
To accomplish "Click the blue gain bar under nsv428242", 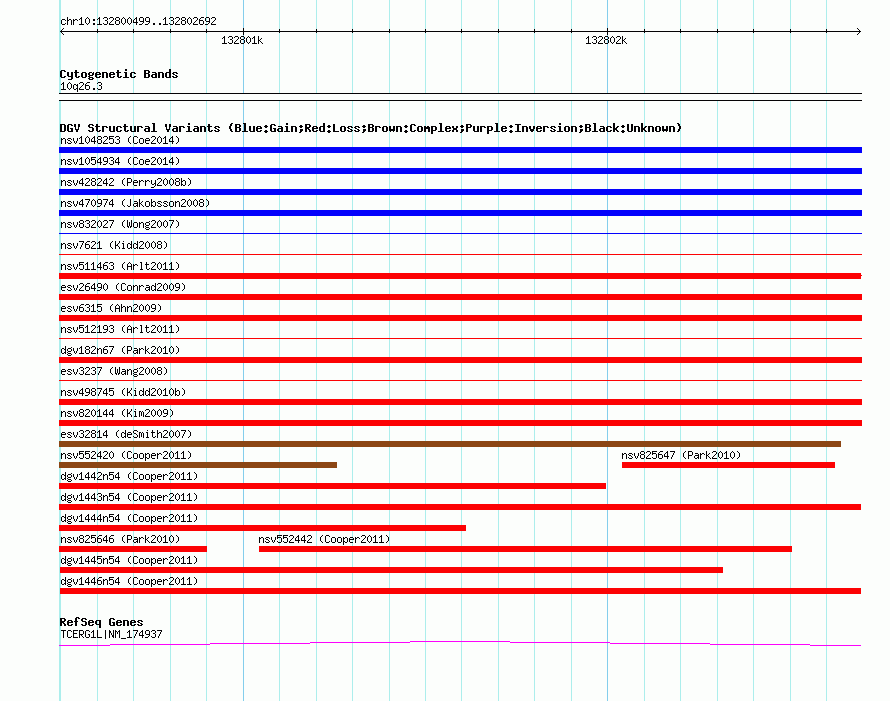I will coord(460,192).
